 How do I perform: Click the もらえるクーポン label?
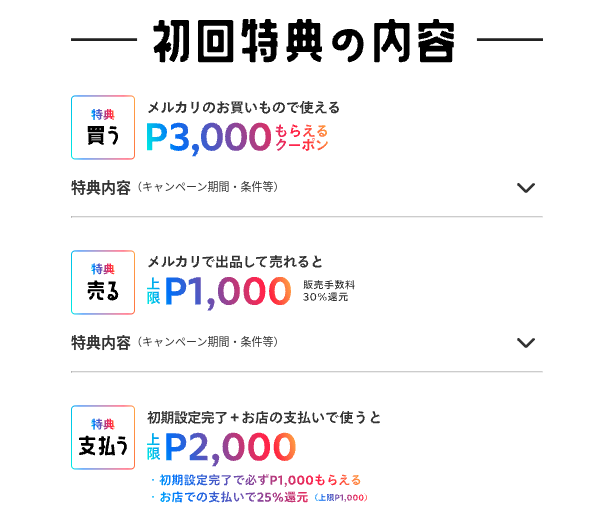click(301, 138)
